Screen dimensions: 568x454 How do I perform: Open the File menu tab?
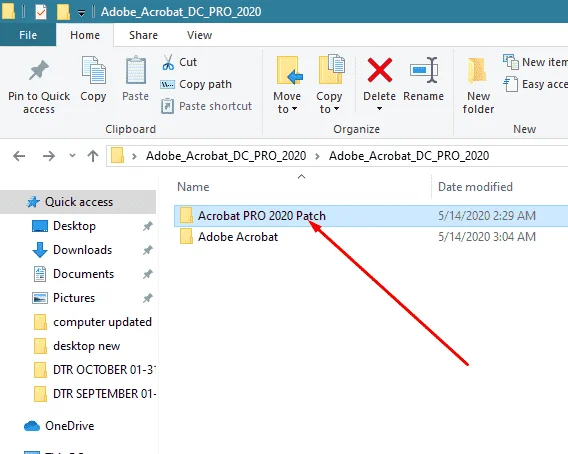pyautogui.click(x=28, y=35)
